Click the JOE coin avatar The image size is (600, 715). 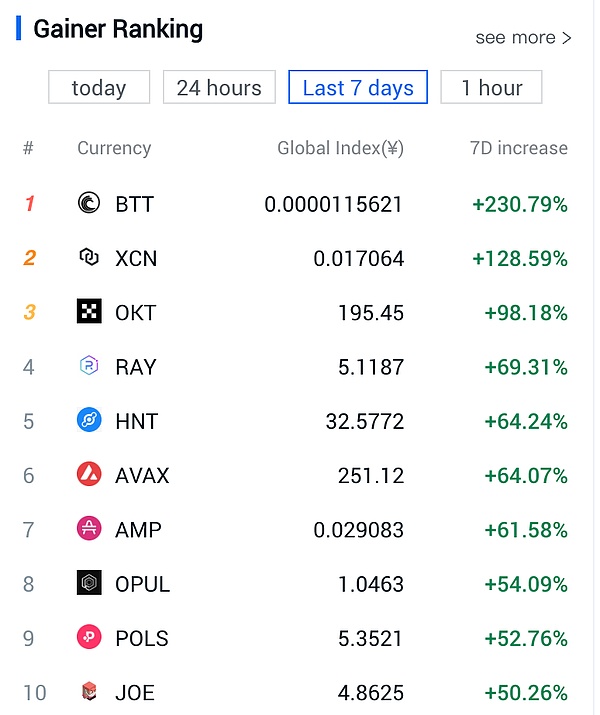tap(89, 691)
